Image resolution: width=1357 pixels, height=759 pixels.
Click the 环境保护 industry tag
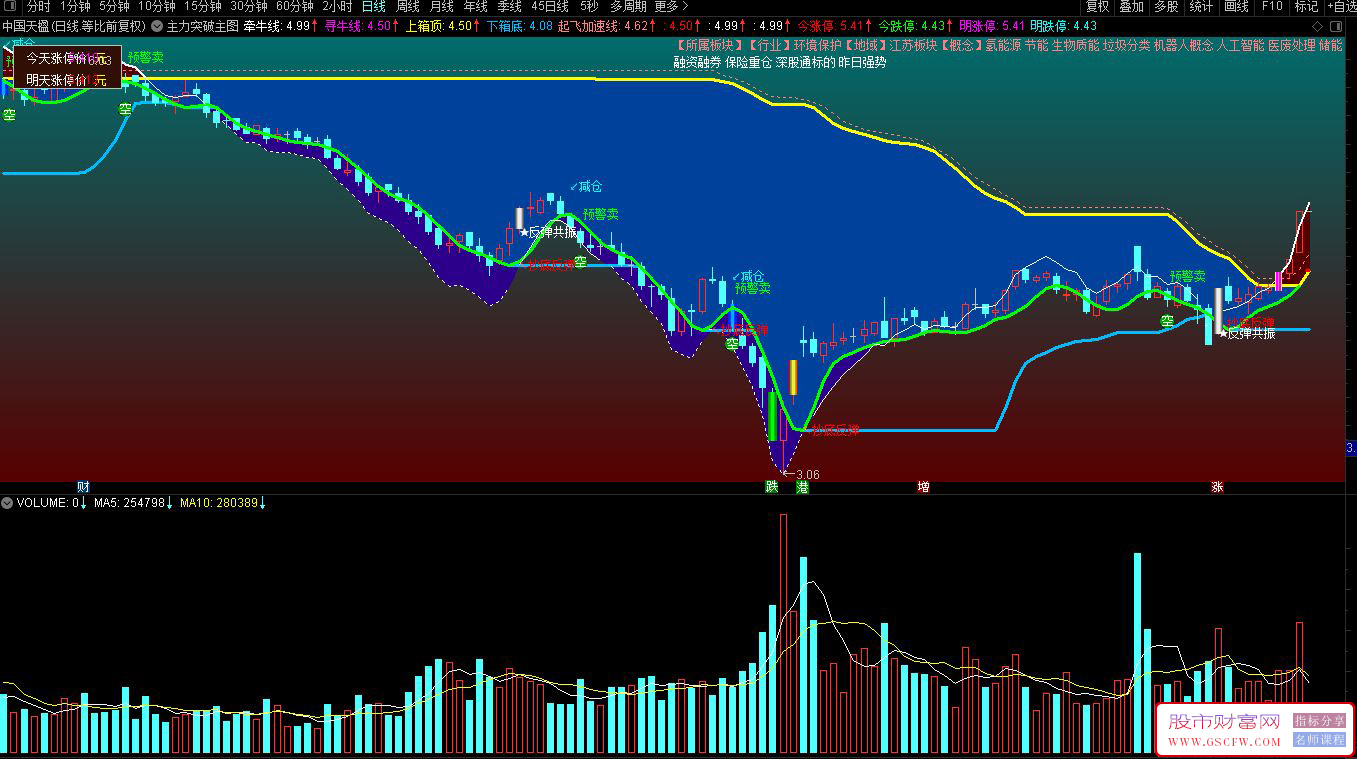(817, 45)
